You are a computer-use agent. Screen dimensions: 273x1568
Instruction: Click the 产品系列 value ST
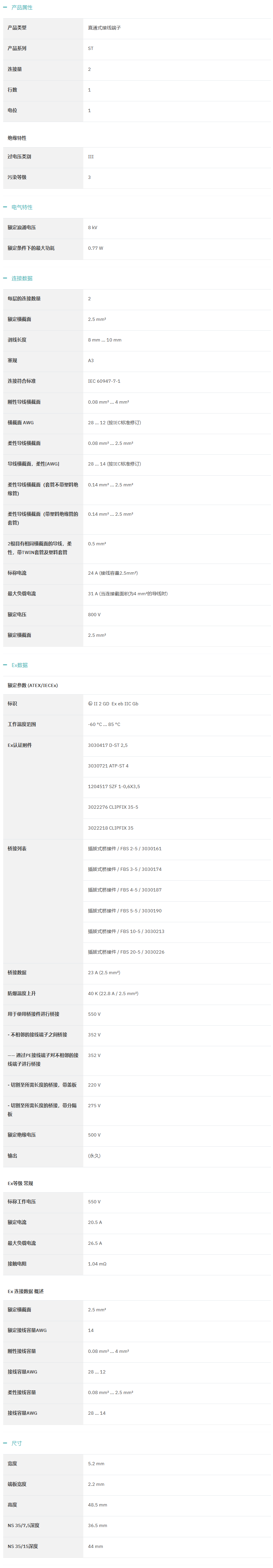tap(91, 49)
